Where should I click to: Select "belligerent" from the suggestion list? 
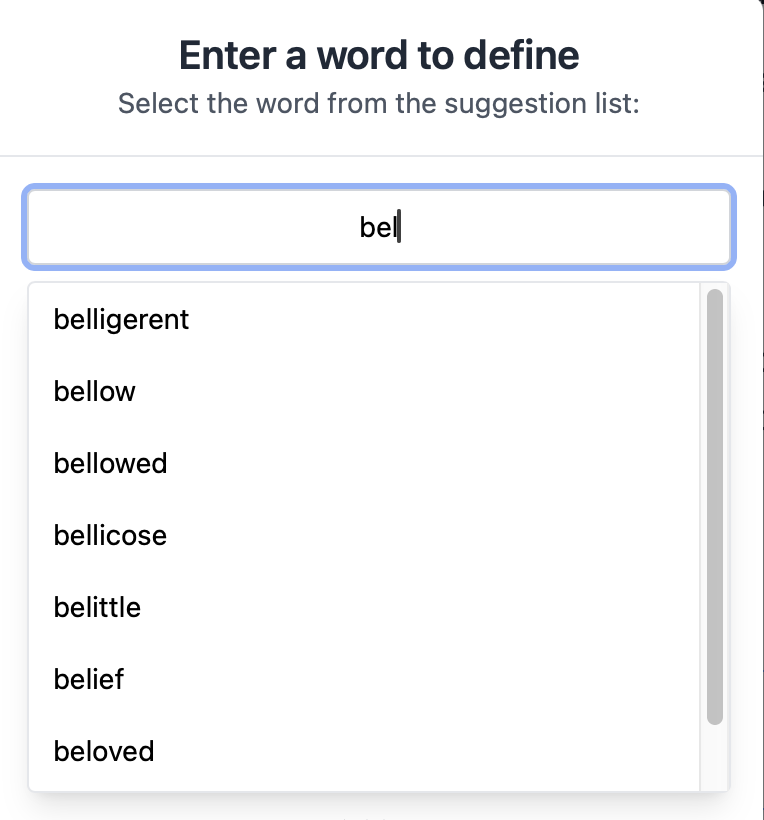coord(121,320)
